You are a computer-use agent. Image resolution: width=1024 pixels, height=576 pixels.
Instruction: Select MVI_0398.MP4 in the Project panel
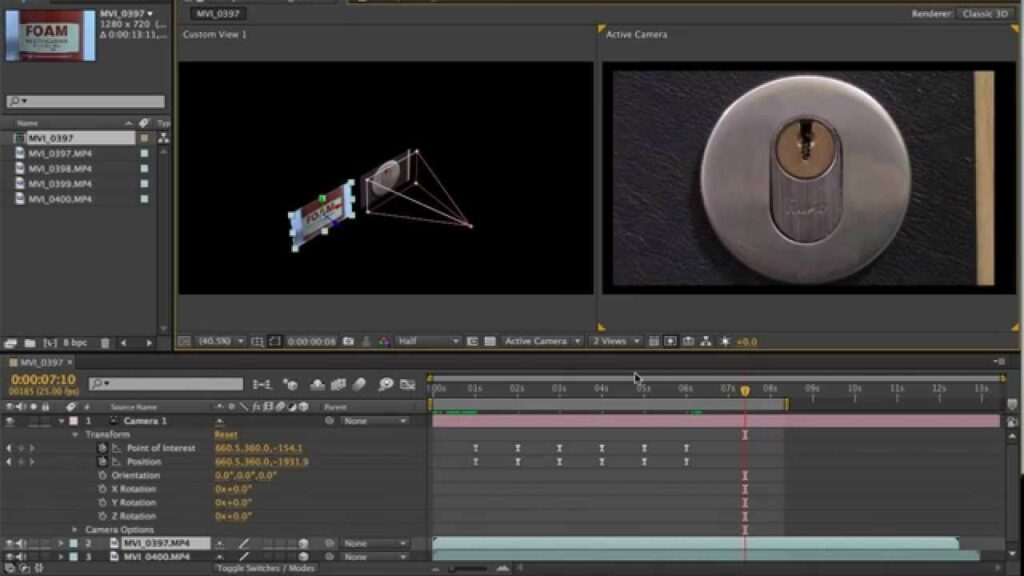(x=60, y=169)
